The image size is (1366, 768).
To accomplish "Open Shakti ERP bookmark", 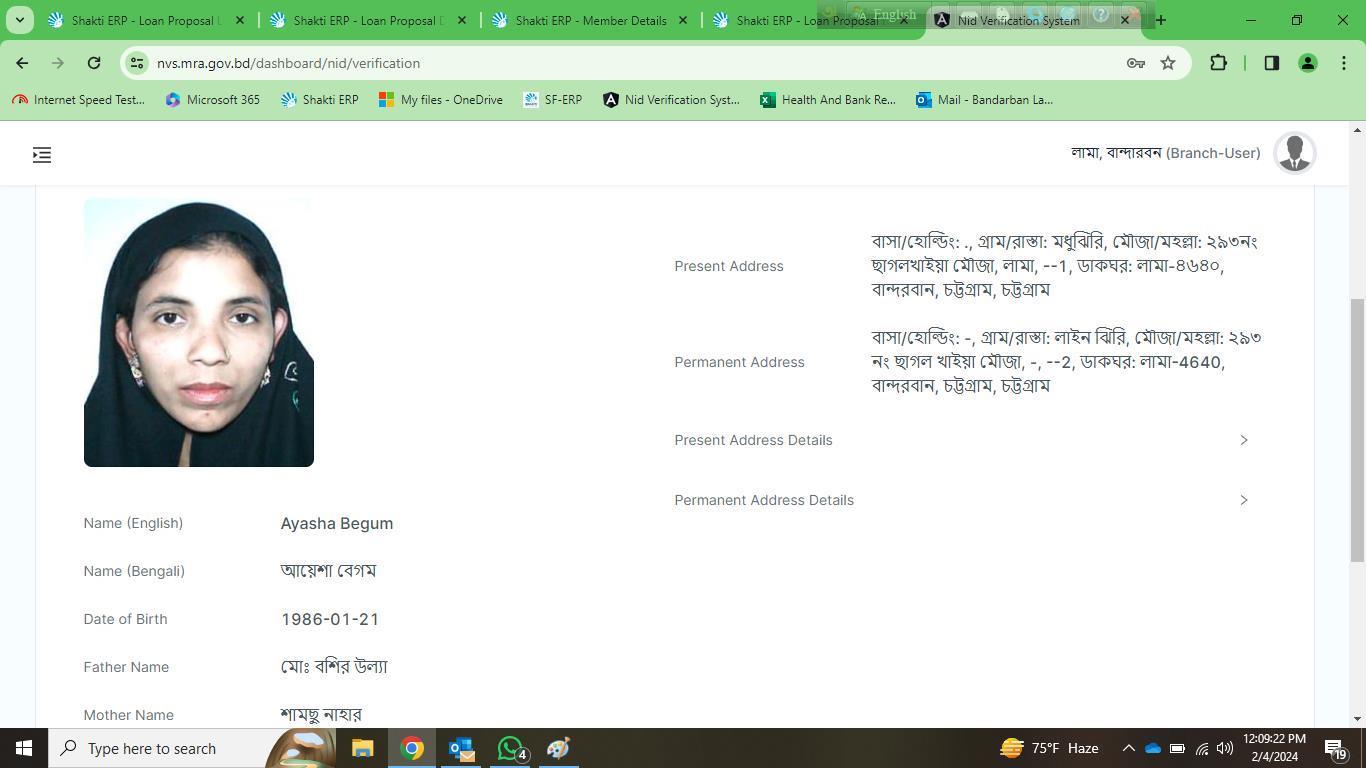I will pos(320,100).
